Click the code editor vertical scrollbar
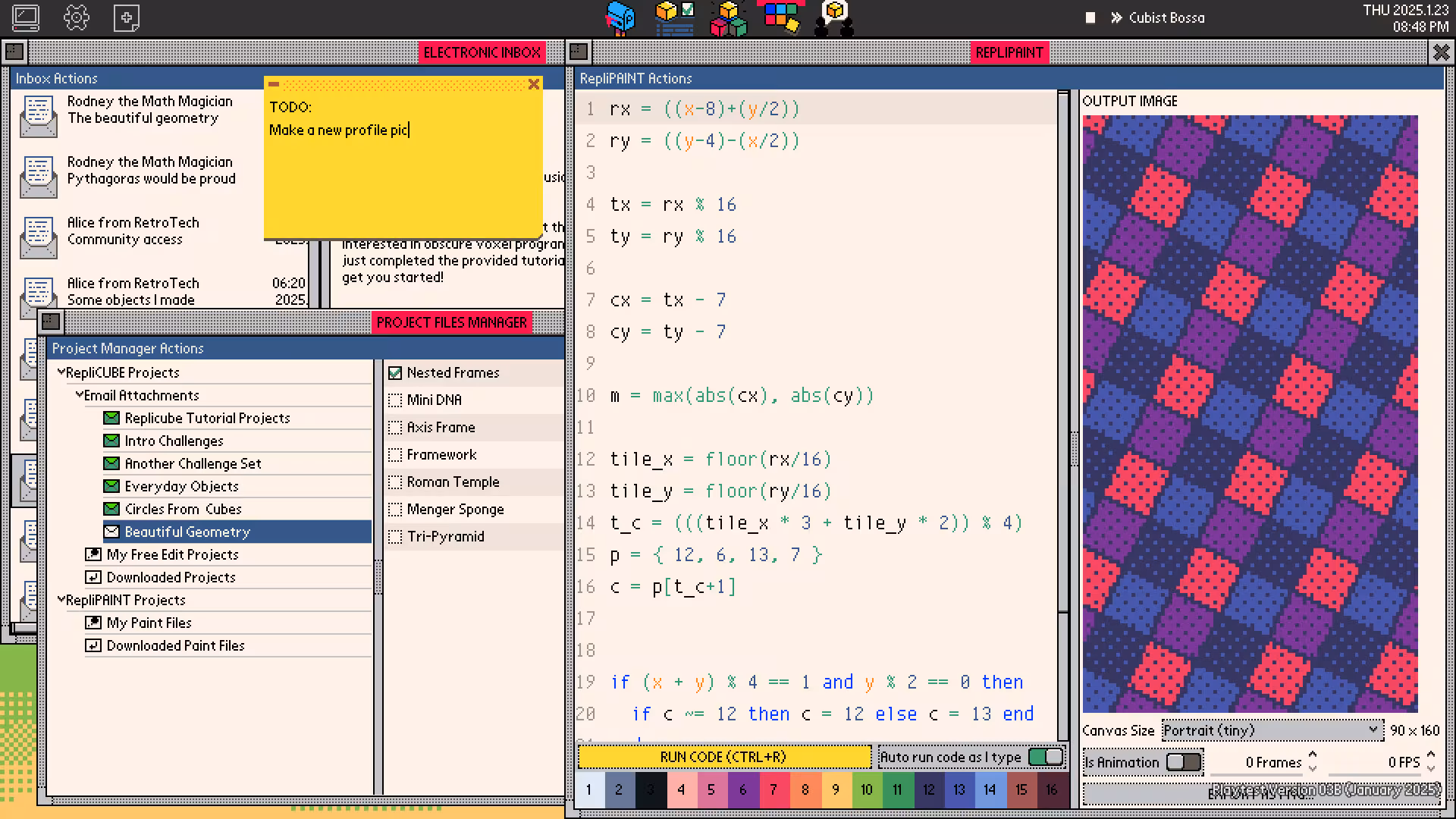The image size is (1456, 819). click(x=1063, y=416)
